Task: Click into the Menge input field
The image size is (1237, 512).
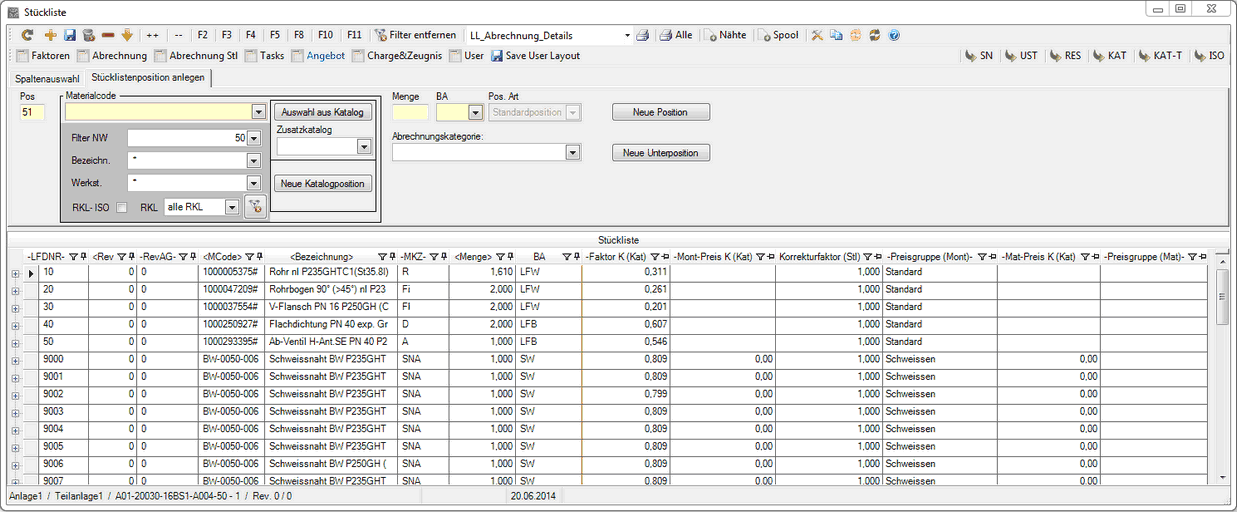Action: pos(409,113)
